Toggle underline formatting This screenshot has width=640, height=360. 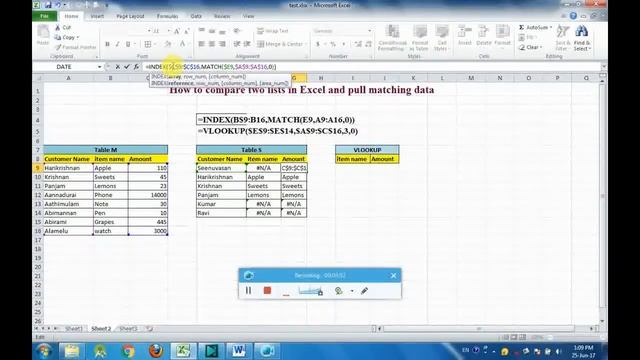point(128,44)
